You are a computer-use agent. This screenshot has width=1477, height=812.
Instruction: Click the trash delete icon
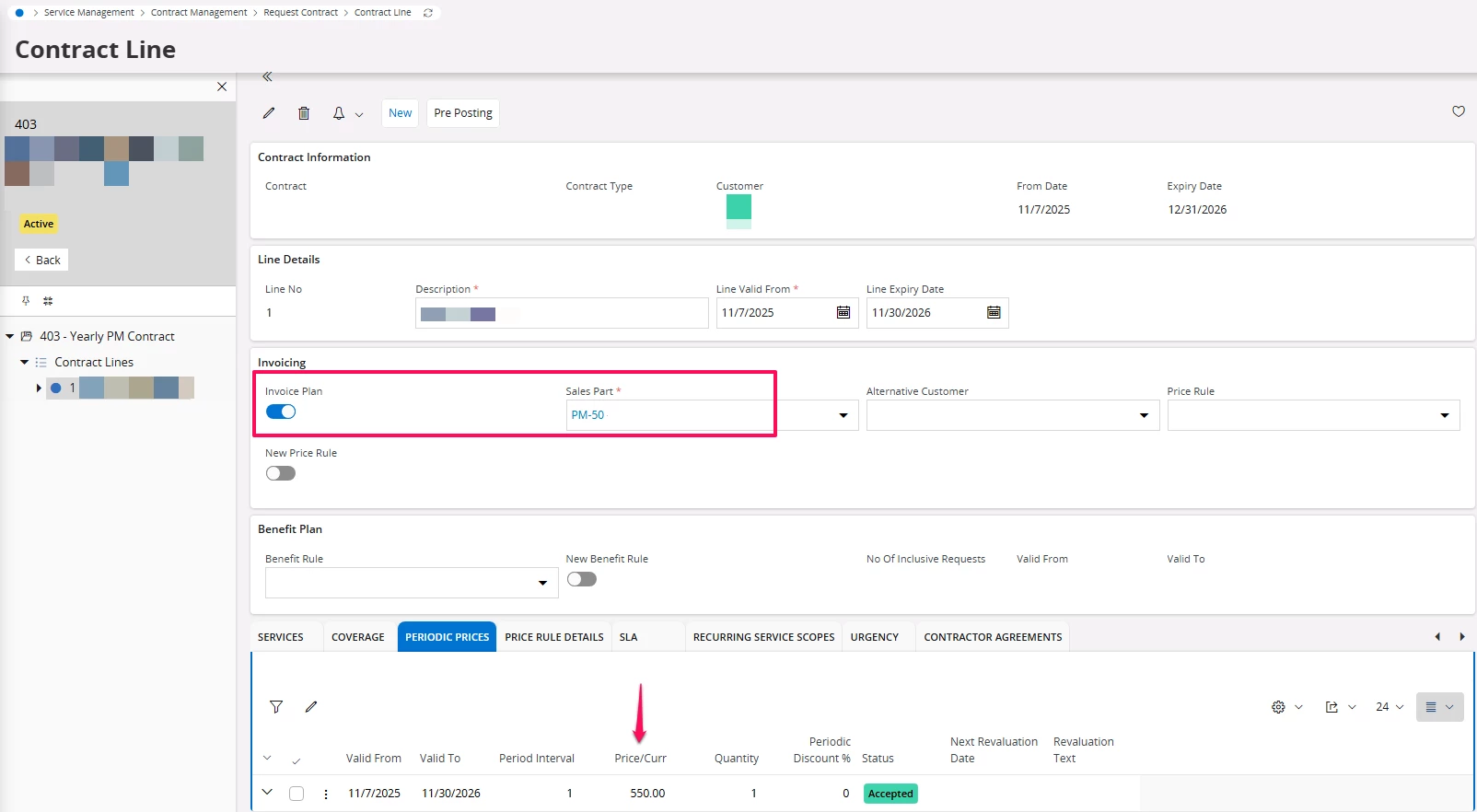click(304, 113)
